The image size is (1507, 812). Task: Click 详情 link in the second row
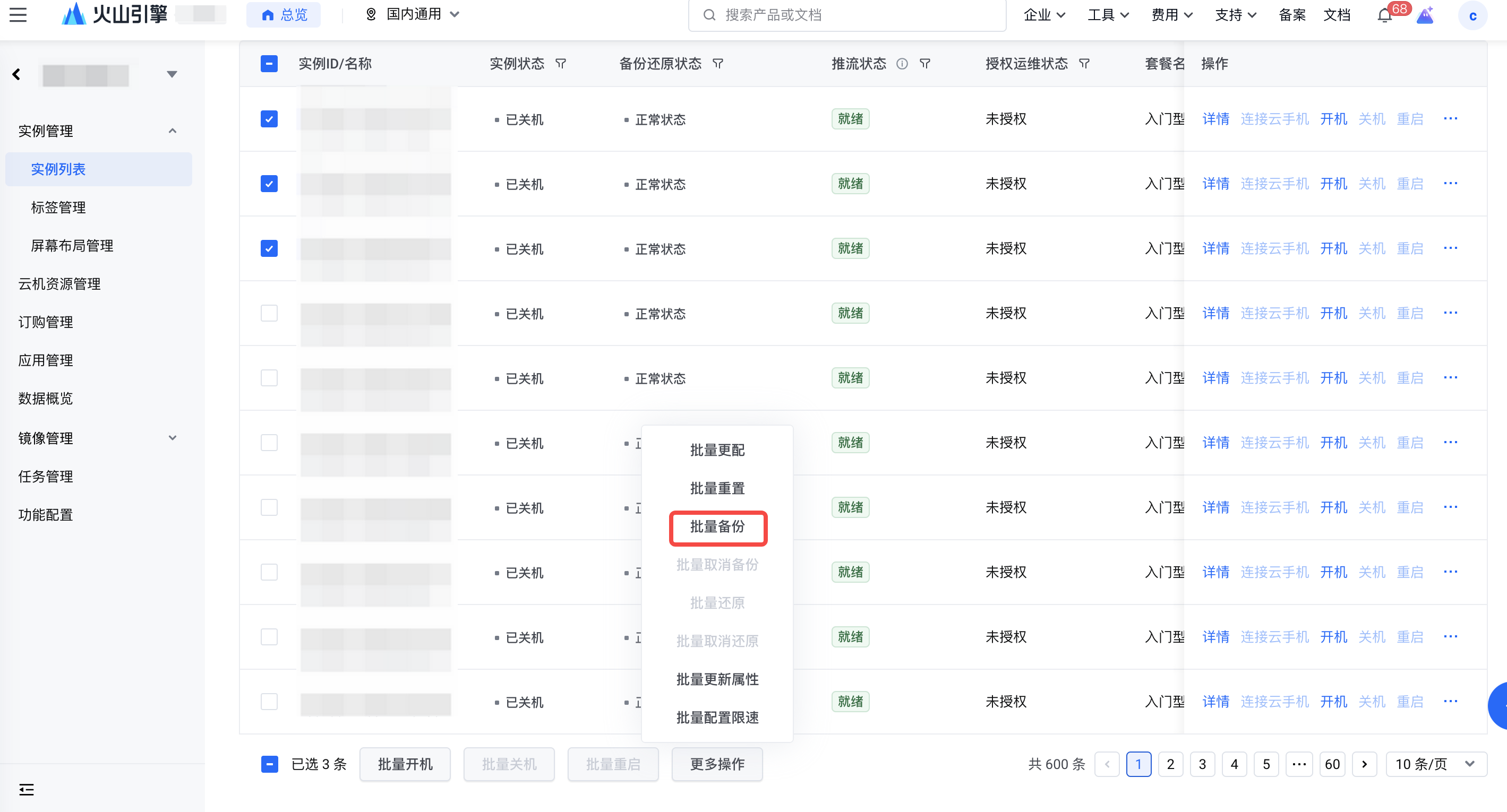coord(1215,184)
